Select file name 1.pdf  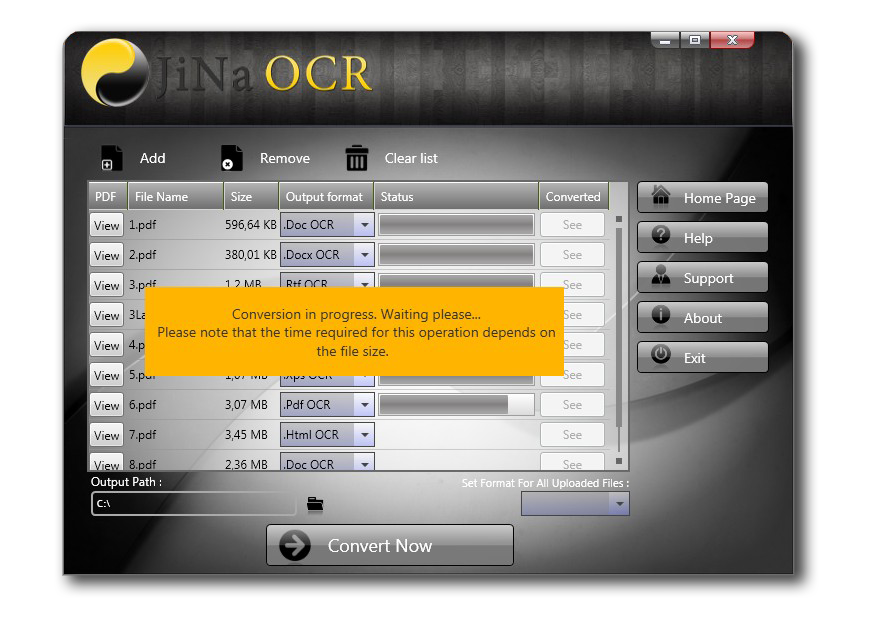(142, 225)
